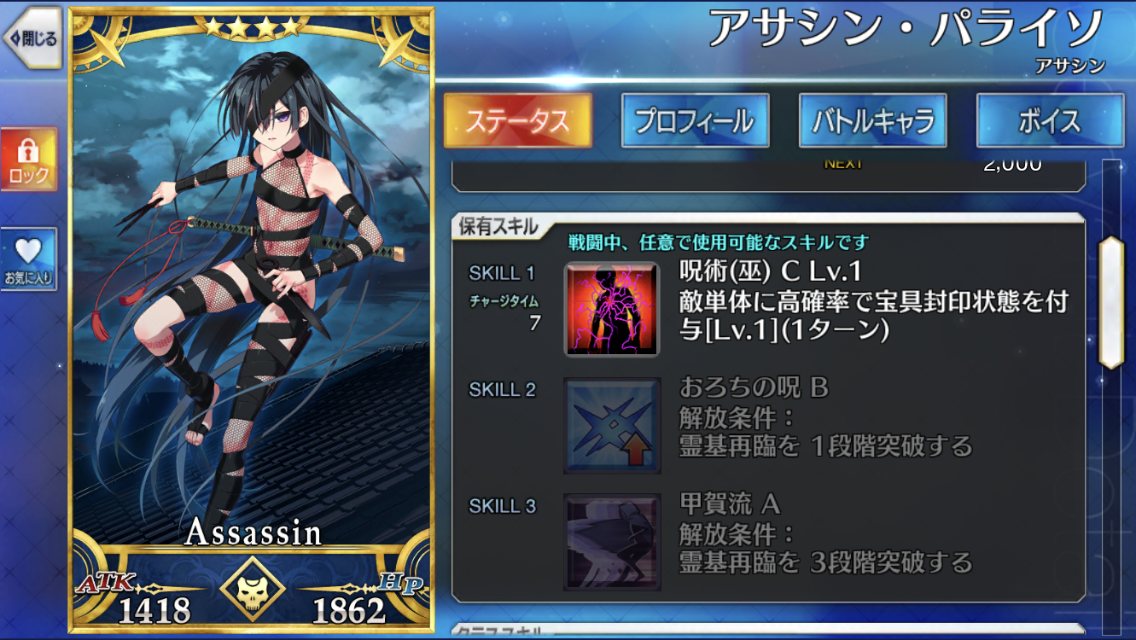Tap the 呪術(巫) C skill icon
1136x640 pixels.
611,309
